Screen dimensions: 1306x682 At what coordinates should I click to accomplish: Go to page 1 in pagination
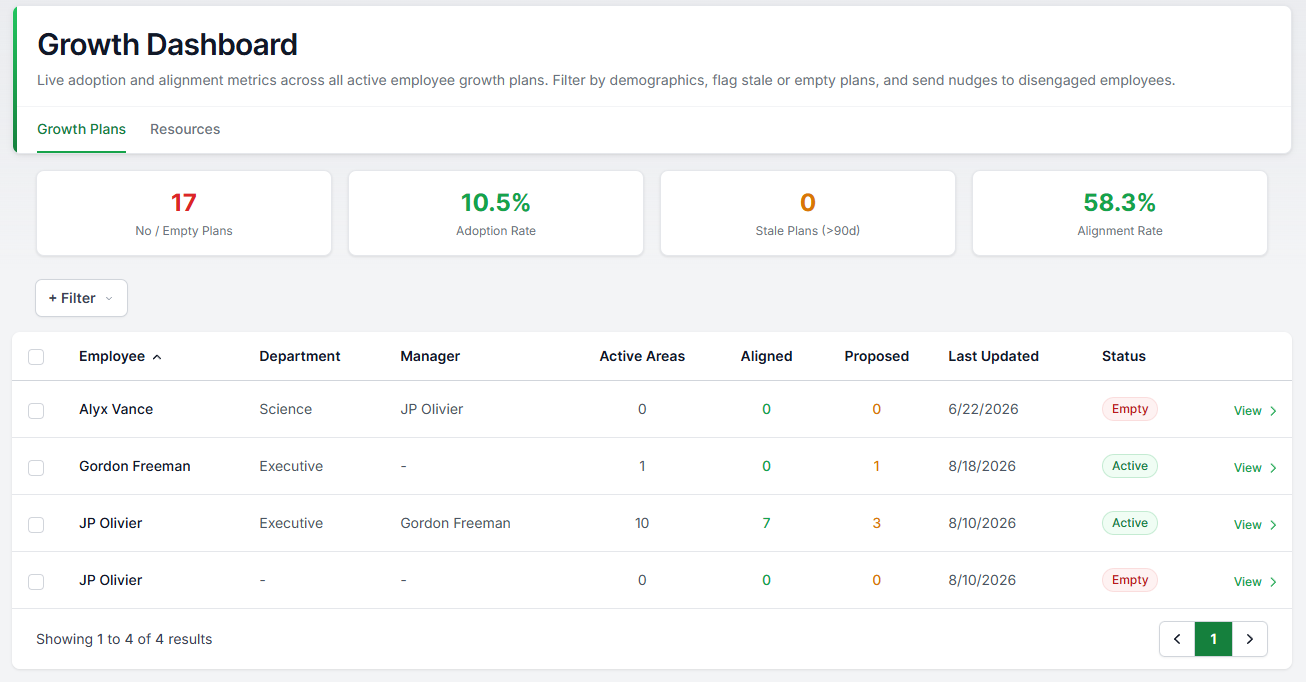[x=1213, y=639]
